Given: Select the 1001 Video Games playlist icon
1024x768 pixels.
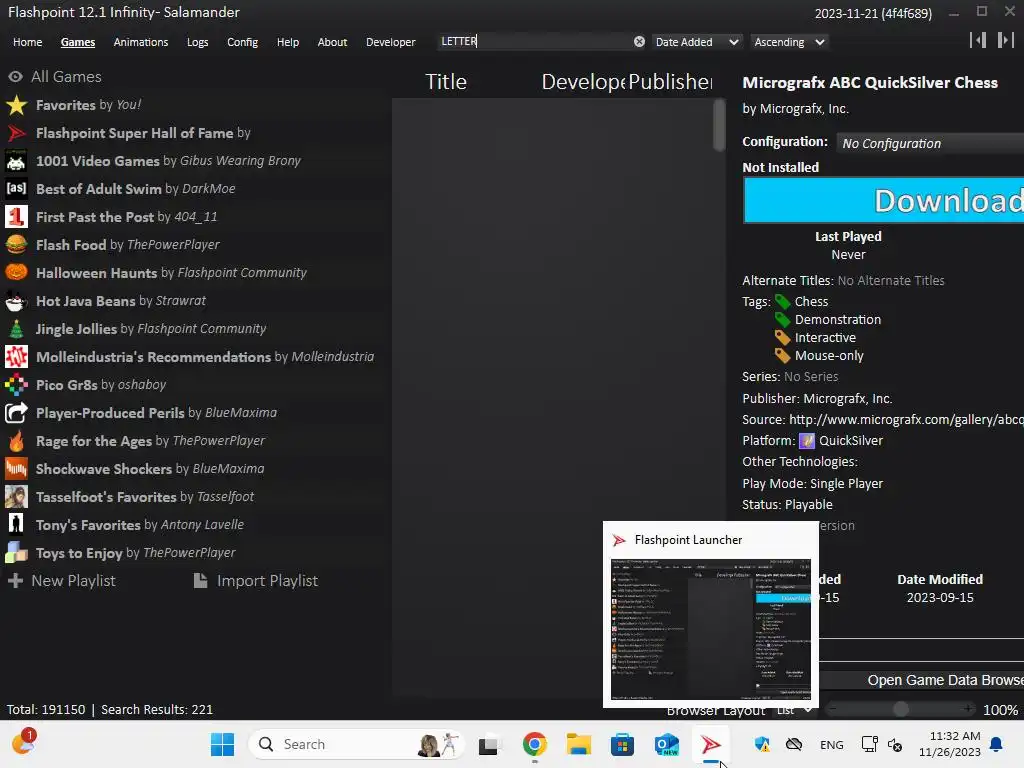Looking at the screenshot, I should pos(16,161).
